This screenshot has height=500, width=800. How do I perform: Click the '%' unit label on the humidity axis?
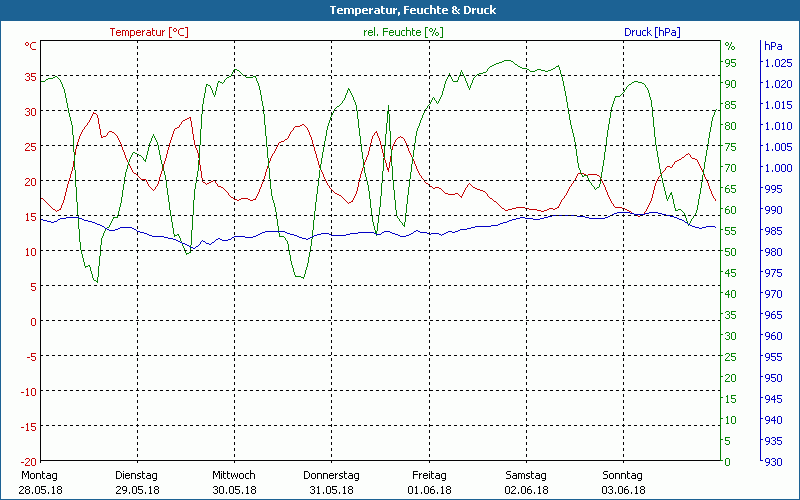click(730, 46)
